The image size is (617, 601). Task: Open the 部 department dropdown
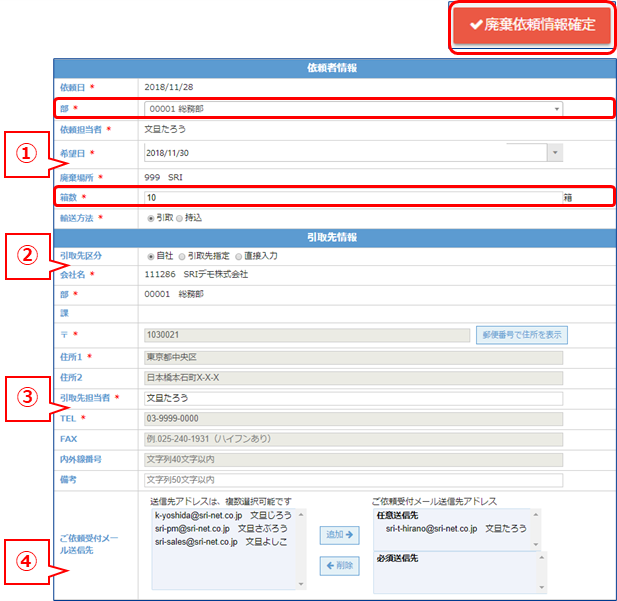tap(352, 108)
